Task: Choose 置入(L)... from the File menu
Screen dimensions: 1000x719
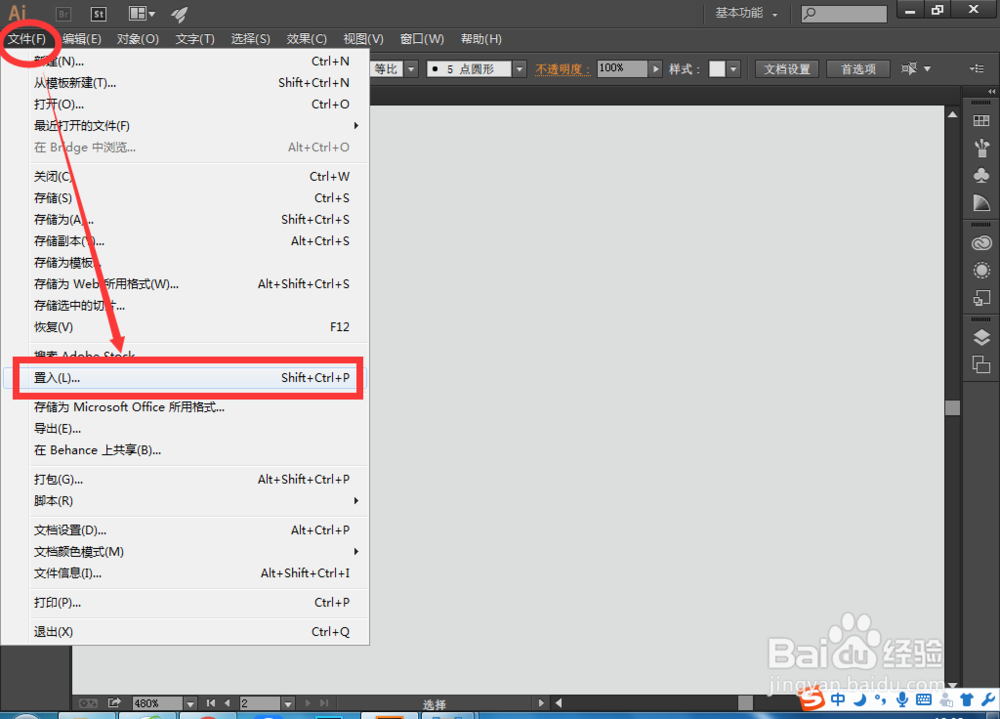Action: 186,378
